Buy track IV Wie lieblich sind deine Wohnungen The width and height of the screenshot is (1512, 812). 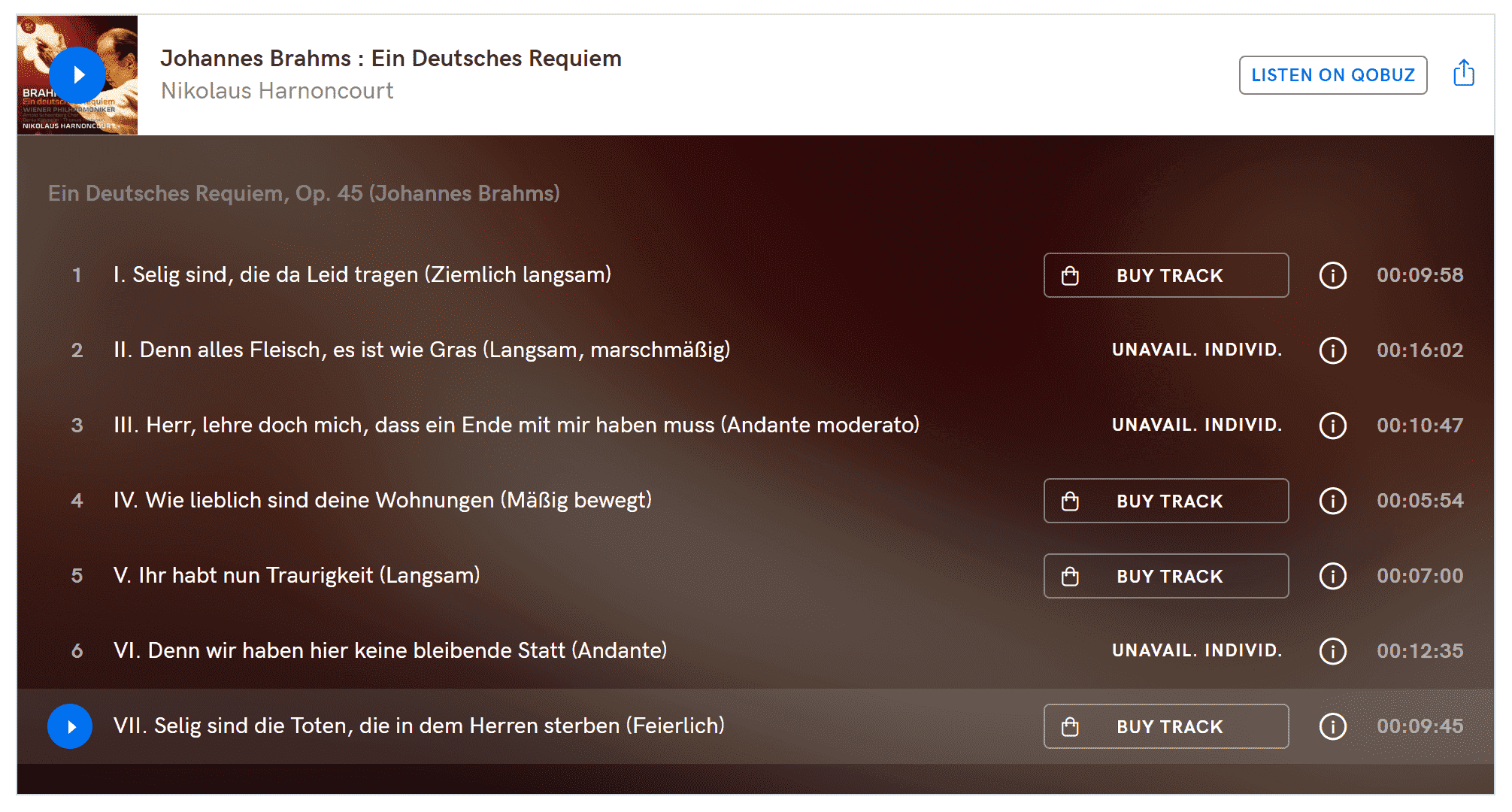1165,501
